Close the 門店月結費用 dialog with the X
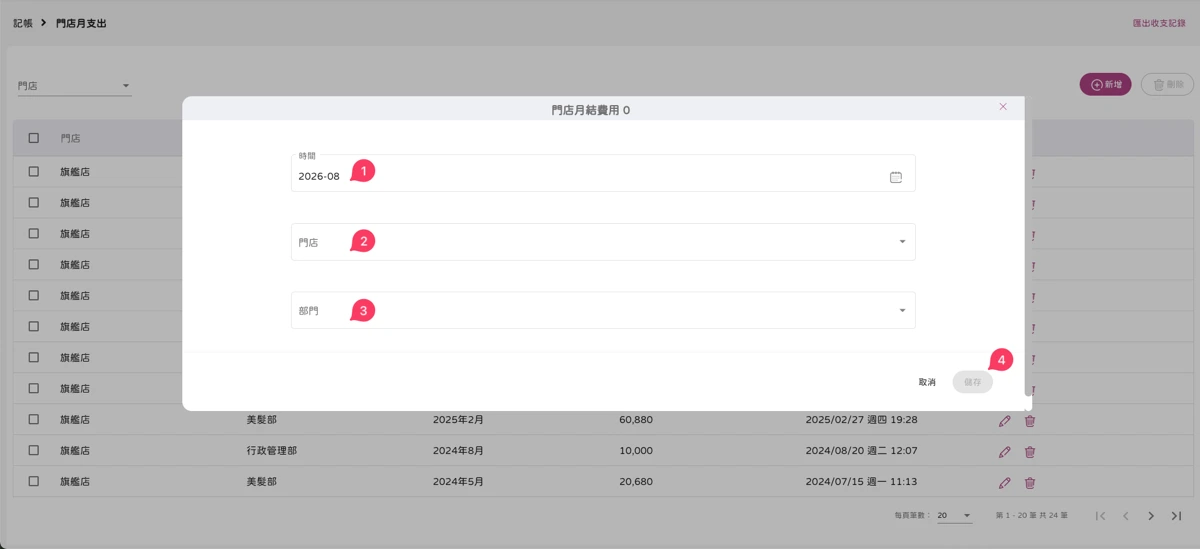This screenshot has width=1200, height=549. (1003, 107)
